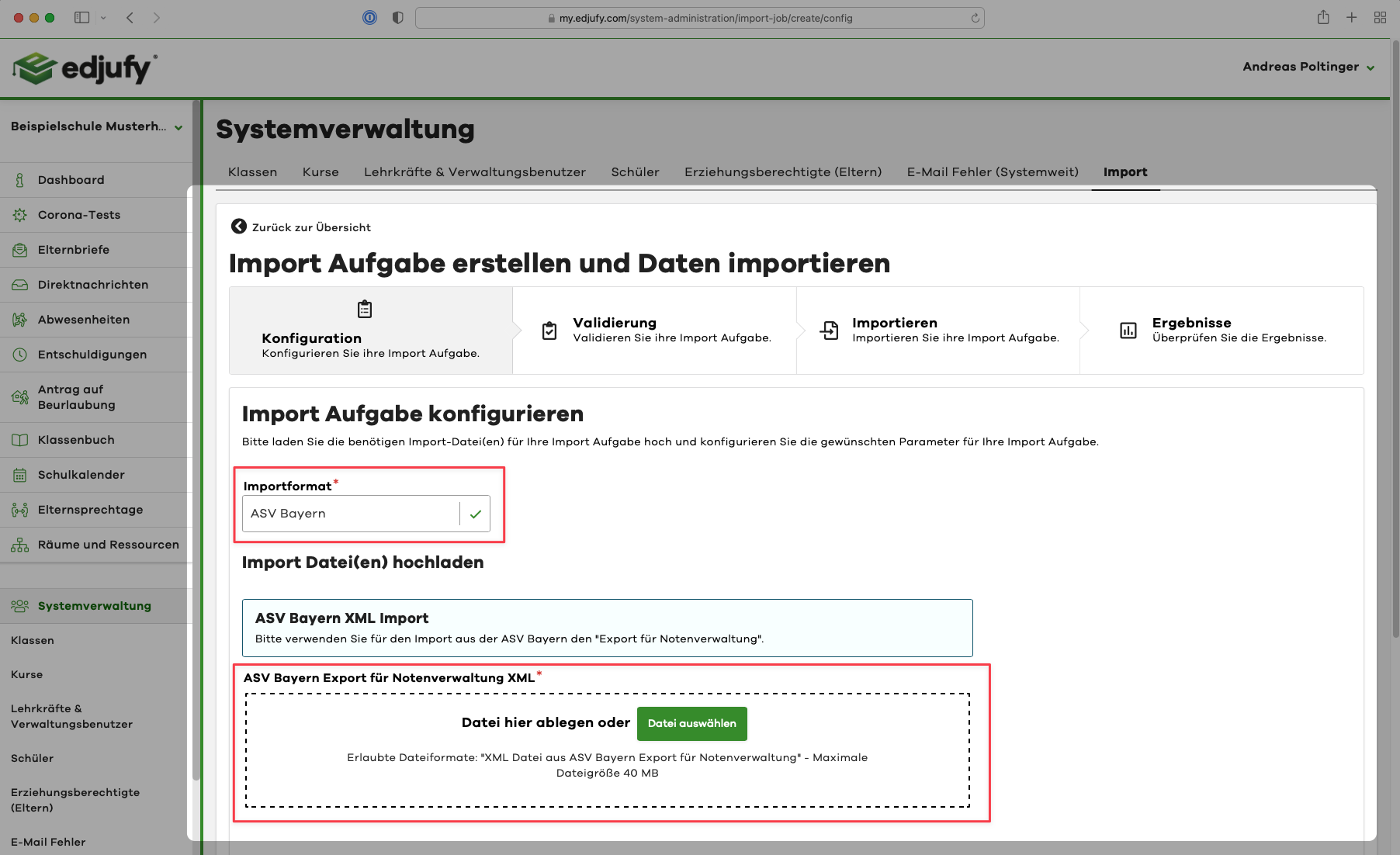Expand the Beispielschule school selector
Image resolution: width=1400 pixels, height=855 pixels.
pyautogui.click(x=96, y=126)
